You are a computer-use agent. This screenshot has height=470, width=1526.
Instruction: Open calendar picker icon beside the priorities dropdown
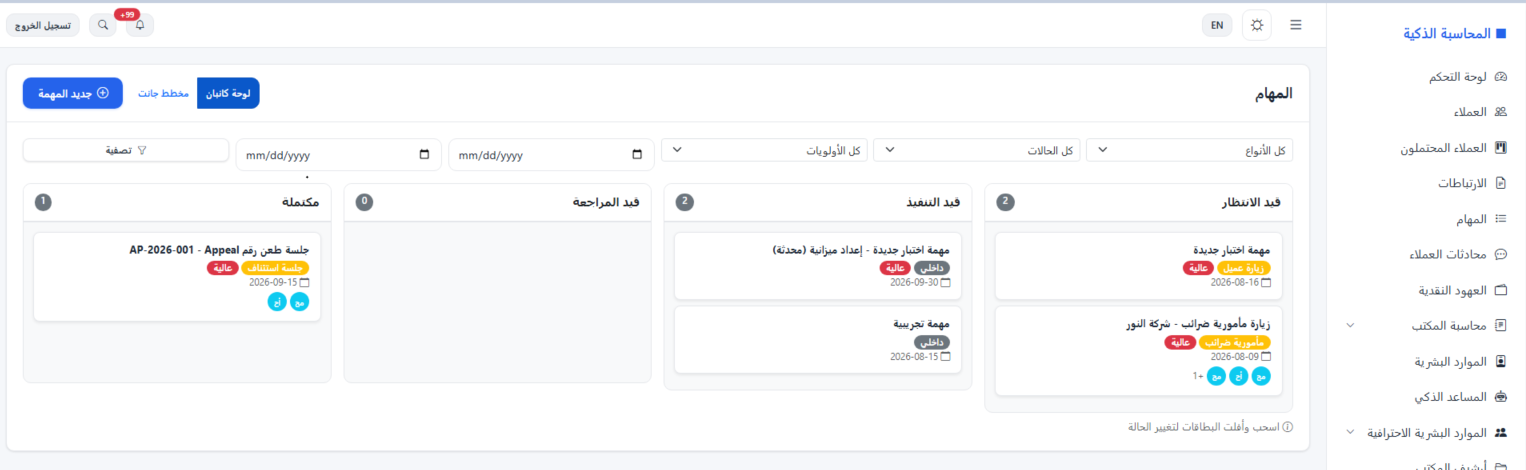pyautogui.click(x=638, y=155)
